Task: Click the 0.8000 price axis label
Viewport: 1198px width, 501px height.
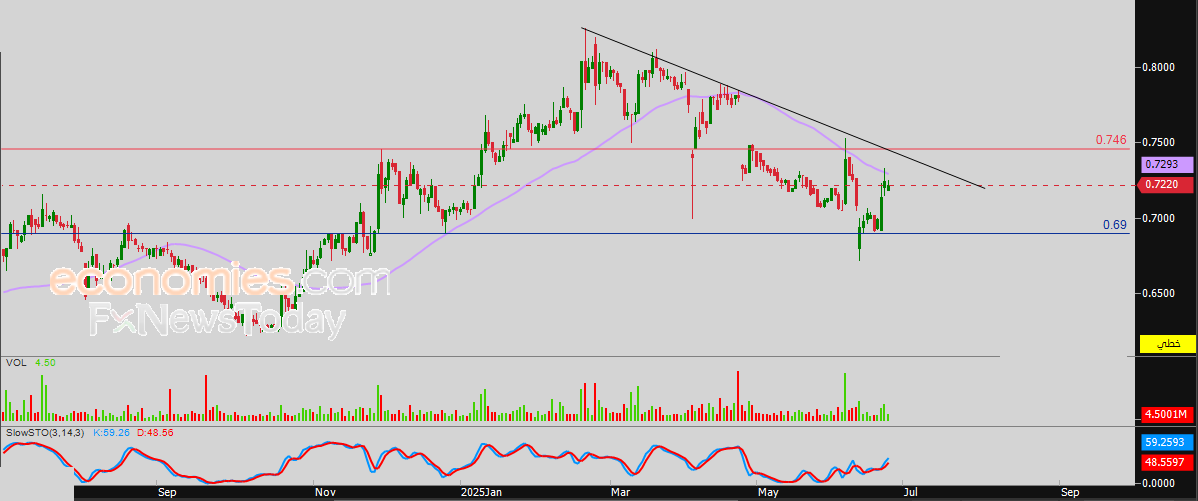Action: point(1160,67)
